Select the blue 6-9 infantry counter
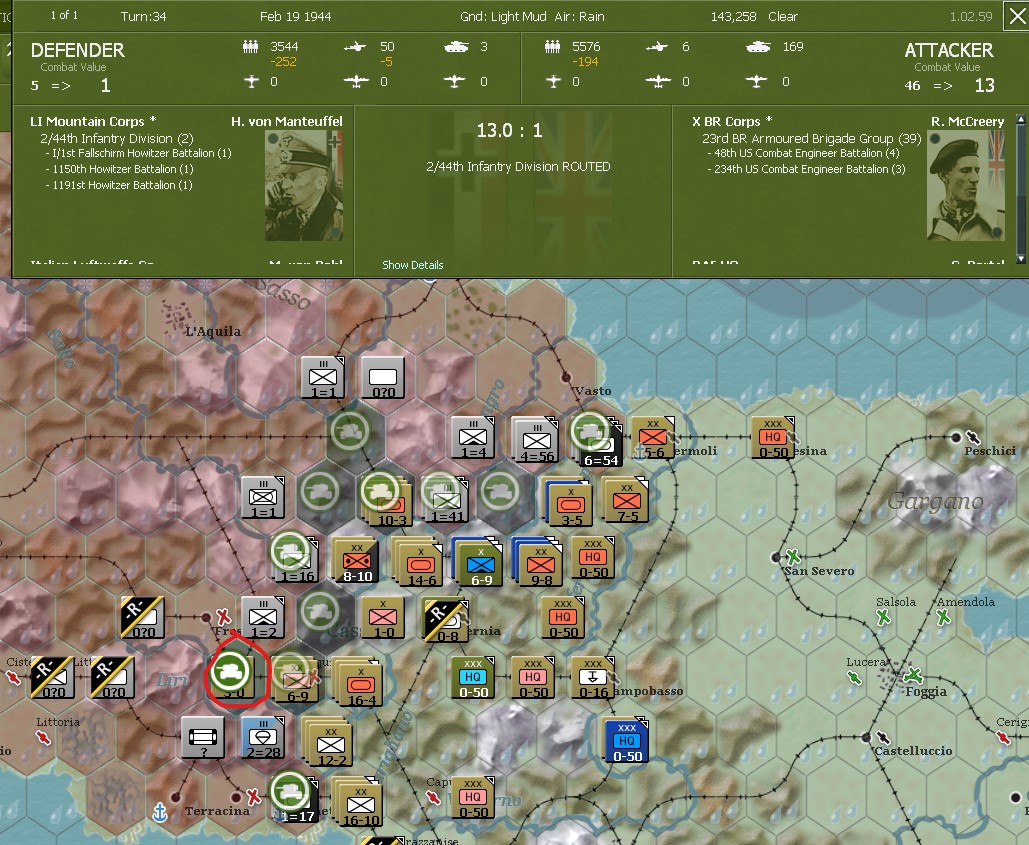The width and height of the screenshot is (1029, 845). click(x=480, y=565)
